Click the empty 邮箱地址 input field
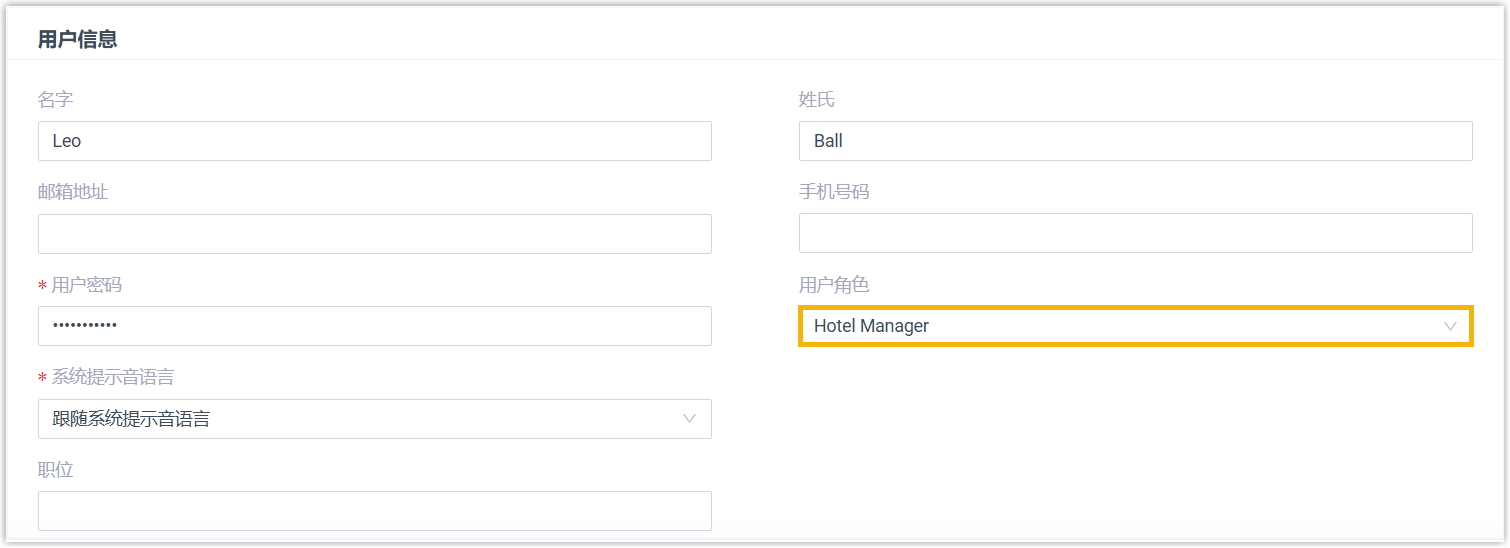Viewport: 1510px width, 548px height. point(374,234)
